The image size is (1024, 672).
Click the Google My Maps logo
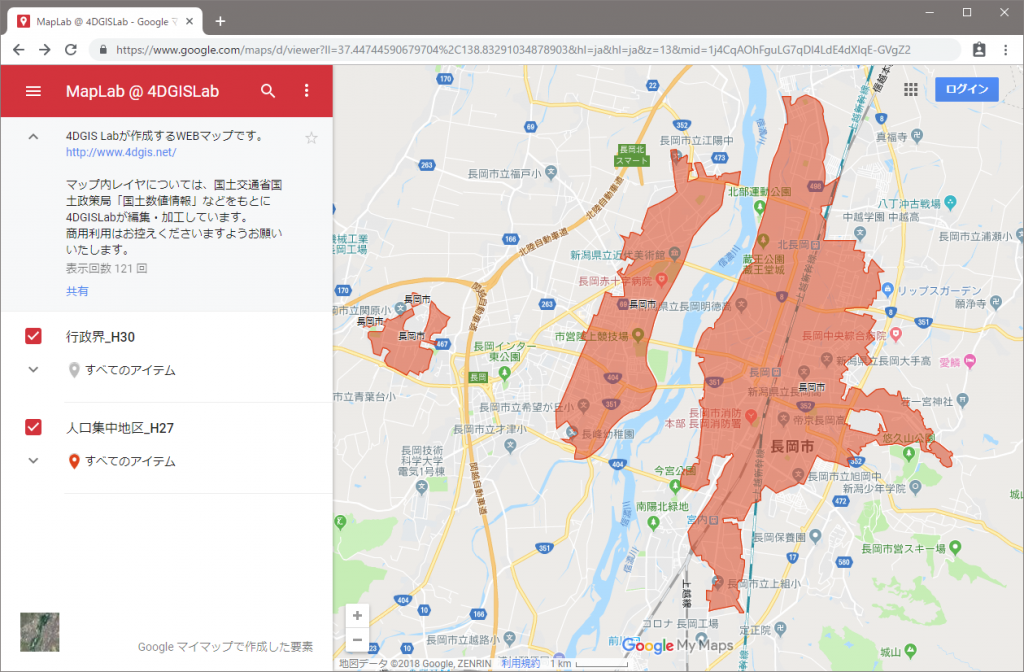(677, 646)
